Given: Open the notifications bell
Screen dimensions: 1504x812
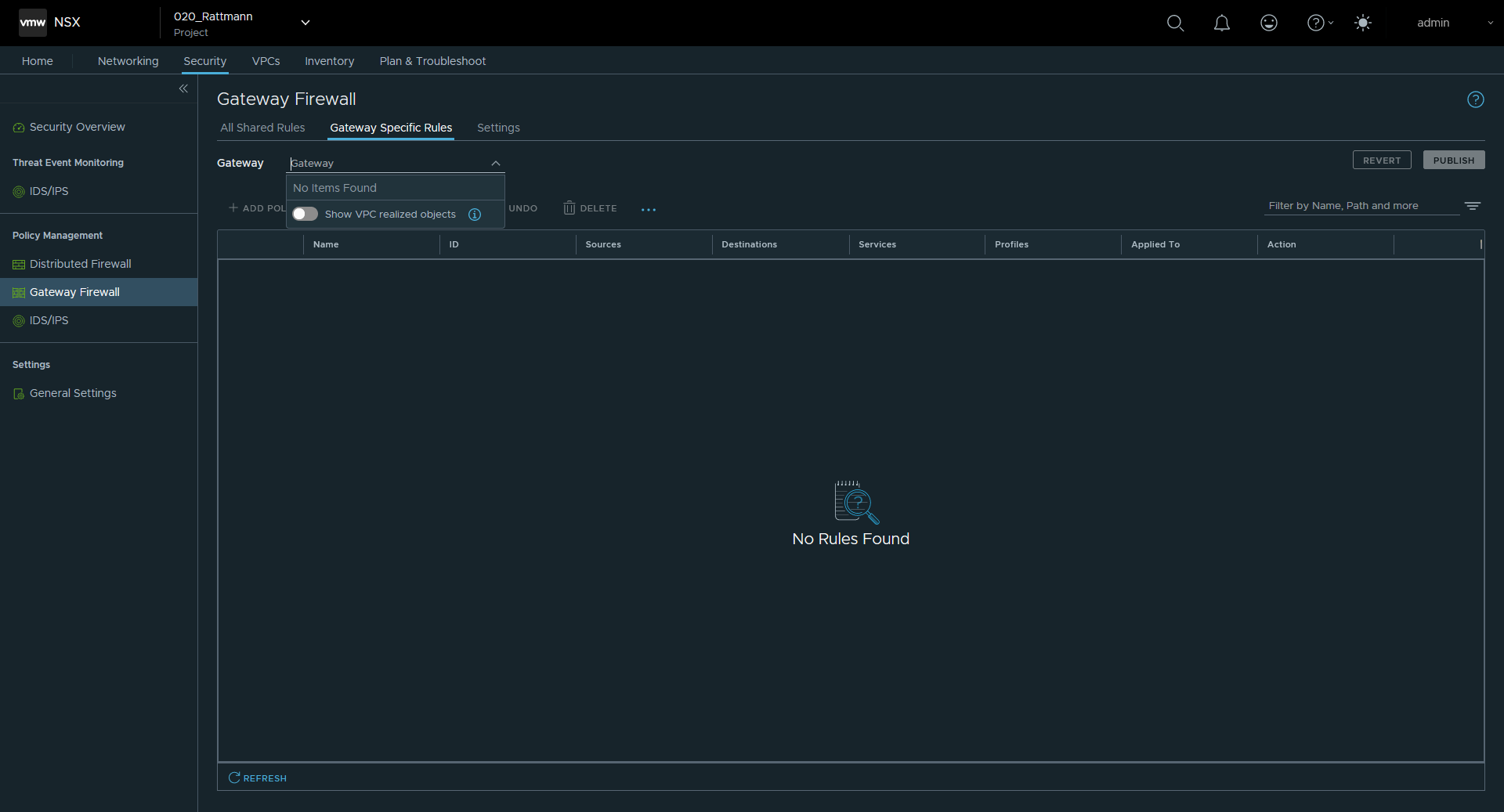Looking at the screenshot, I should (1221, 23).
